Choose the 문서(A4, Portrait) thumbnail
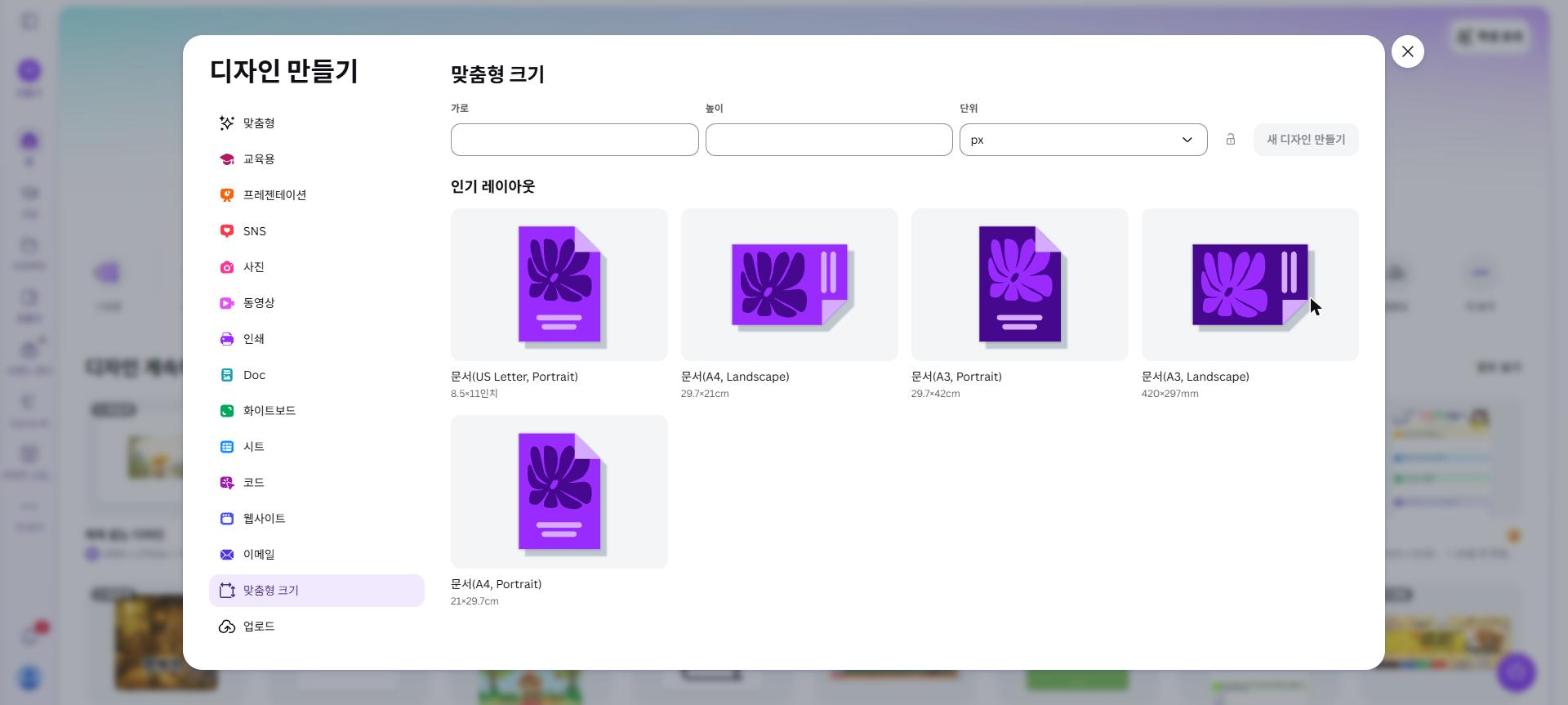 coord(559,492)
